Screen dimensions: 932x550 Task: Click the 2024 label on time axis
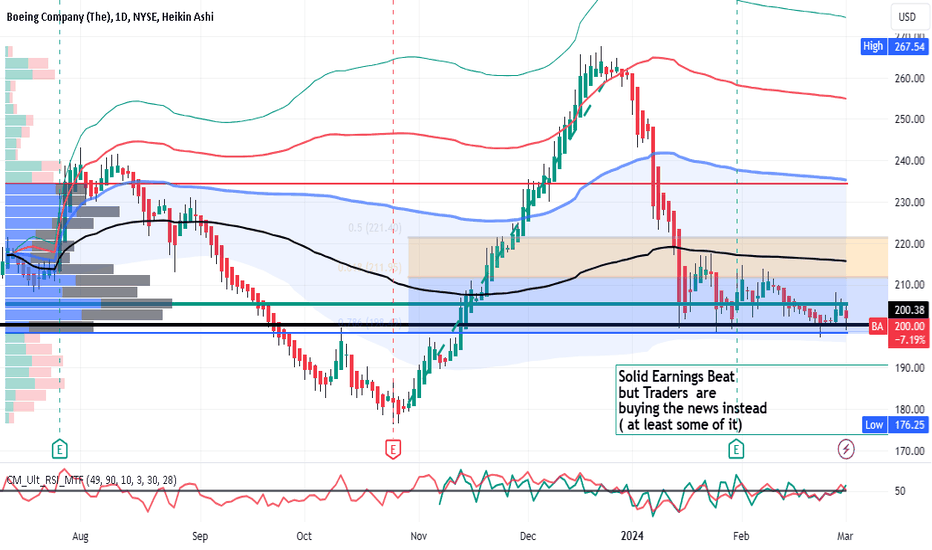tap(632, 536)
